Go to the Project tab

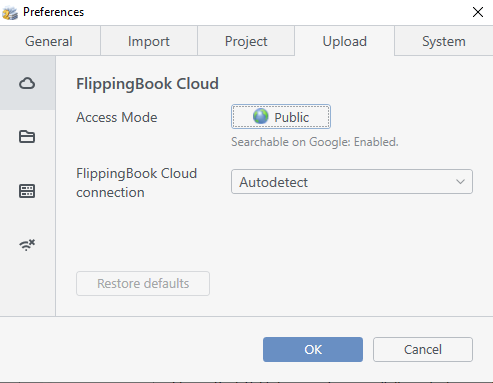[x=246, y=41]
